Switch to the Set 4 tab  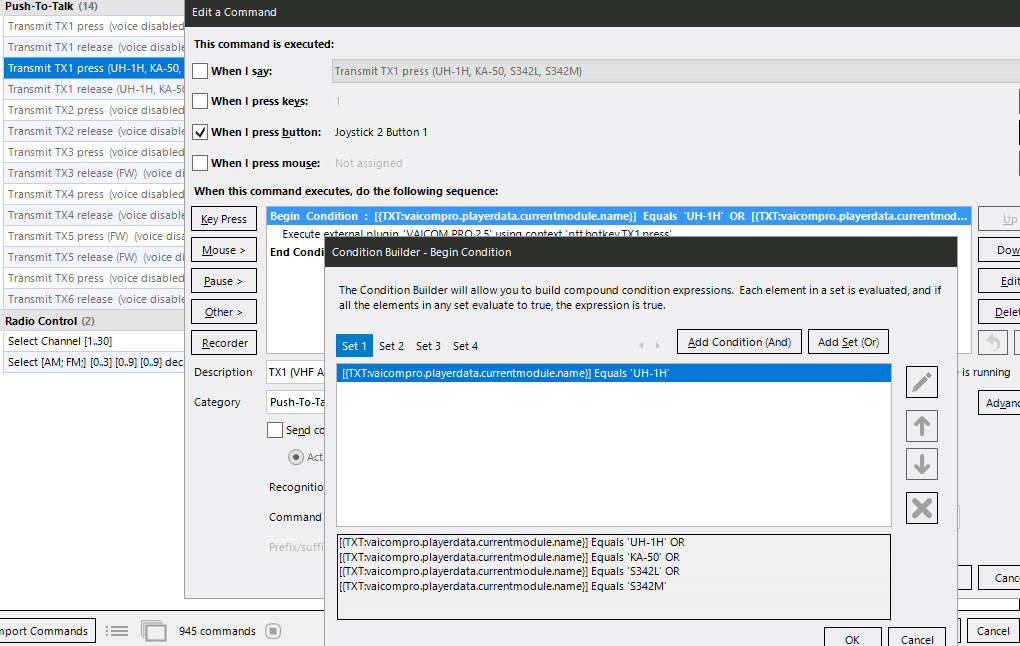pyautogui.click(x=465, y=345)
